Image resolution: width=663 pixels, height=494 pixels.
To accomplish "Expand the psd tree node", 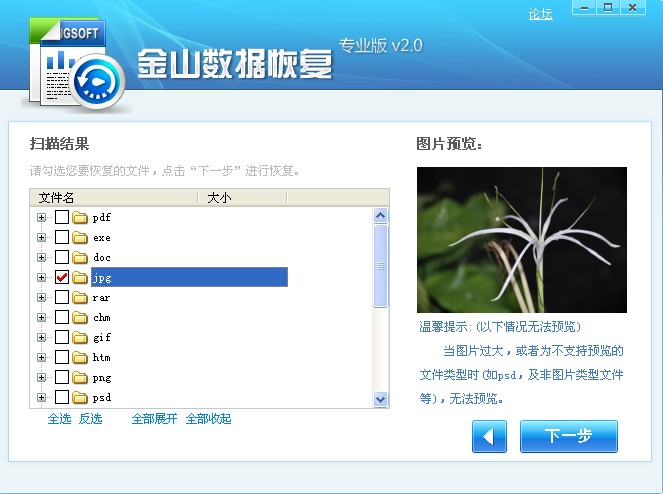I will 41,398.
